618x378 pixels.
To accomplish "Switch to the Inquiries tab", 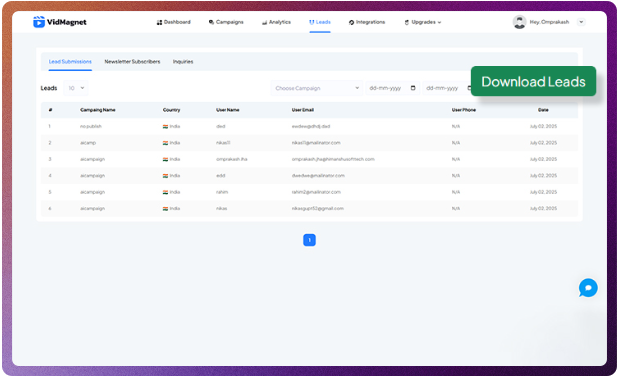I will (183, 61).
